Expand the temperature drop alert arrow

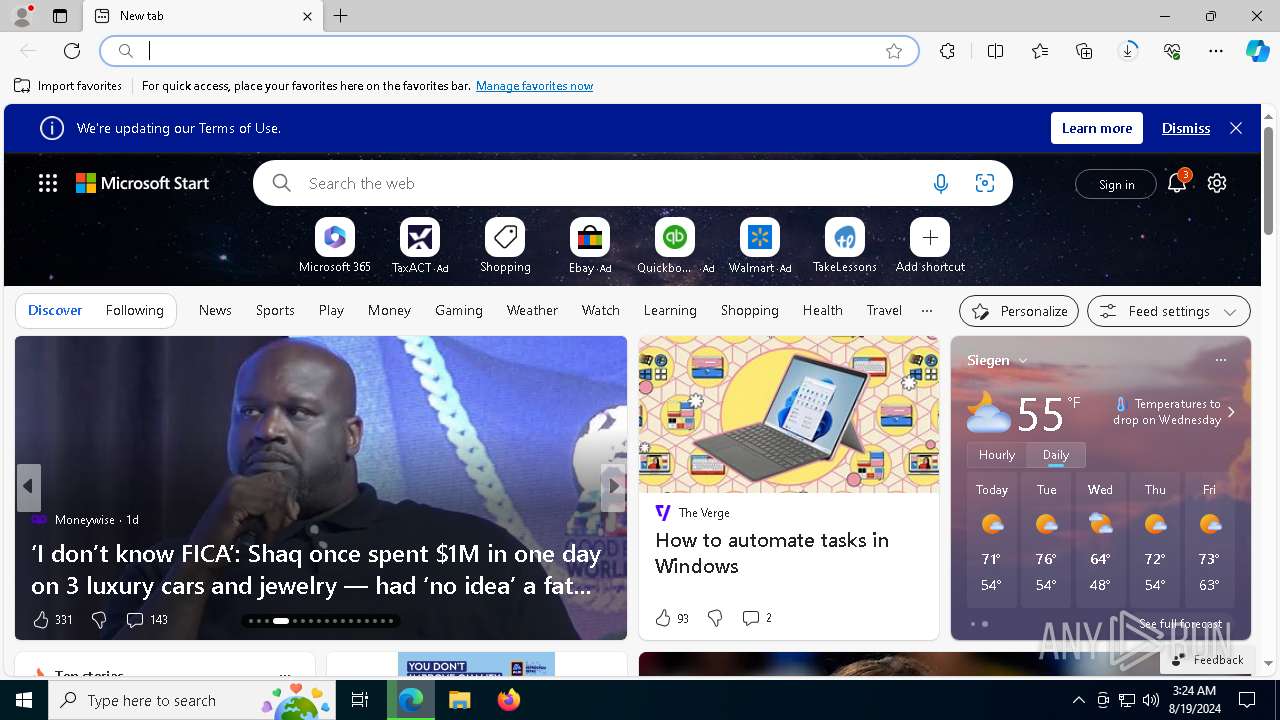pyautogui.click(x=1231, y=412)
